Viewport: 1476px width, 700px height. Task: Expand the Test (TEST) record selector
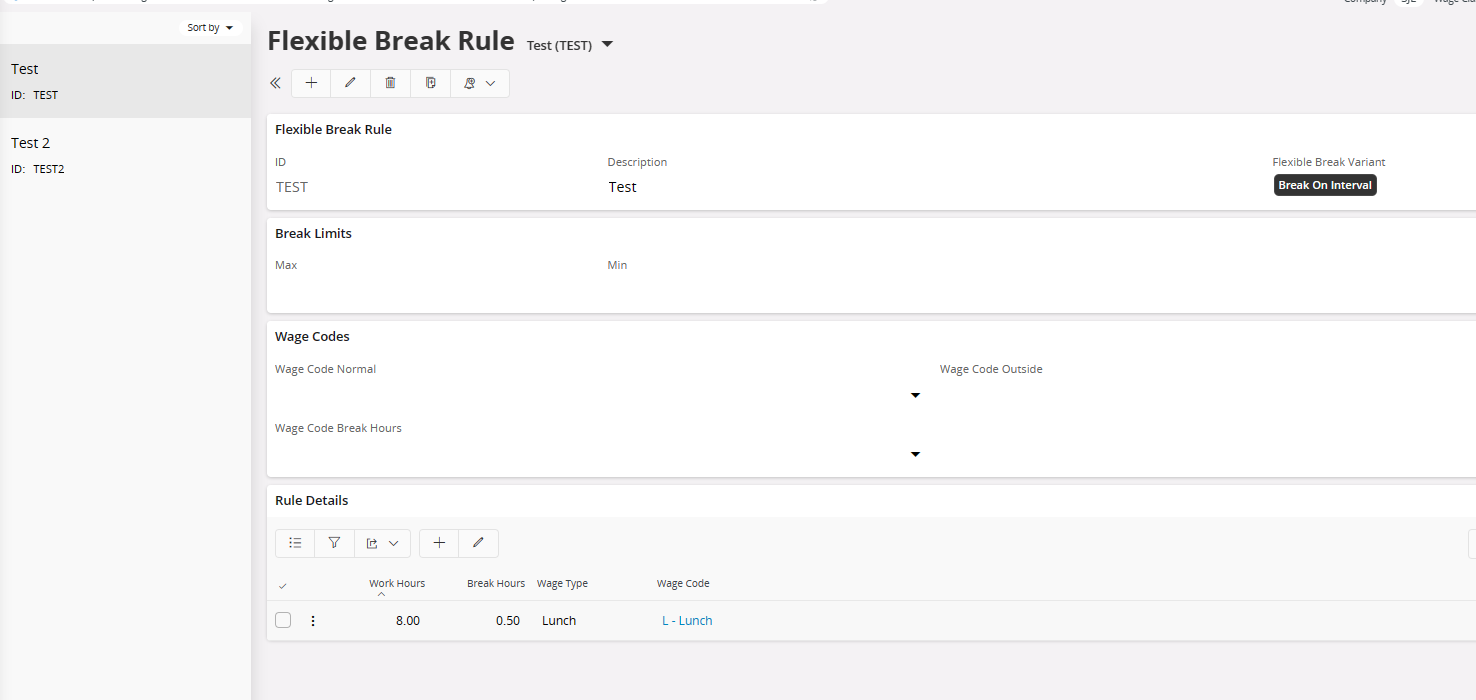coord(607,45)
